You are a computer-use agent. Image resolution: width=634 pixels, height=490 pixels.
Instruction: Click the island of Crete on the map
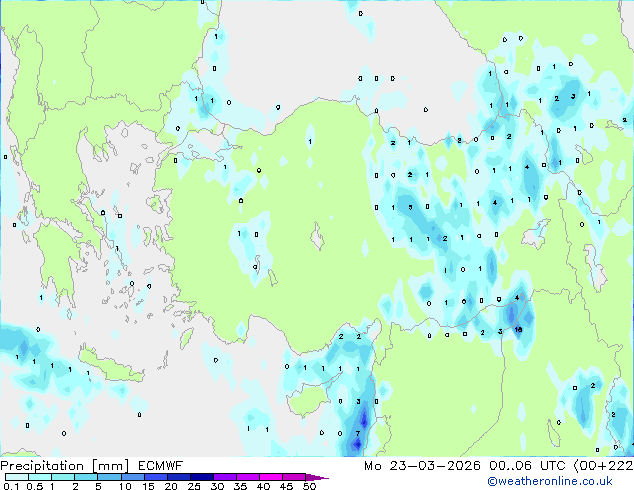click(110, 367)
